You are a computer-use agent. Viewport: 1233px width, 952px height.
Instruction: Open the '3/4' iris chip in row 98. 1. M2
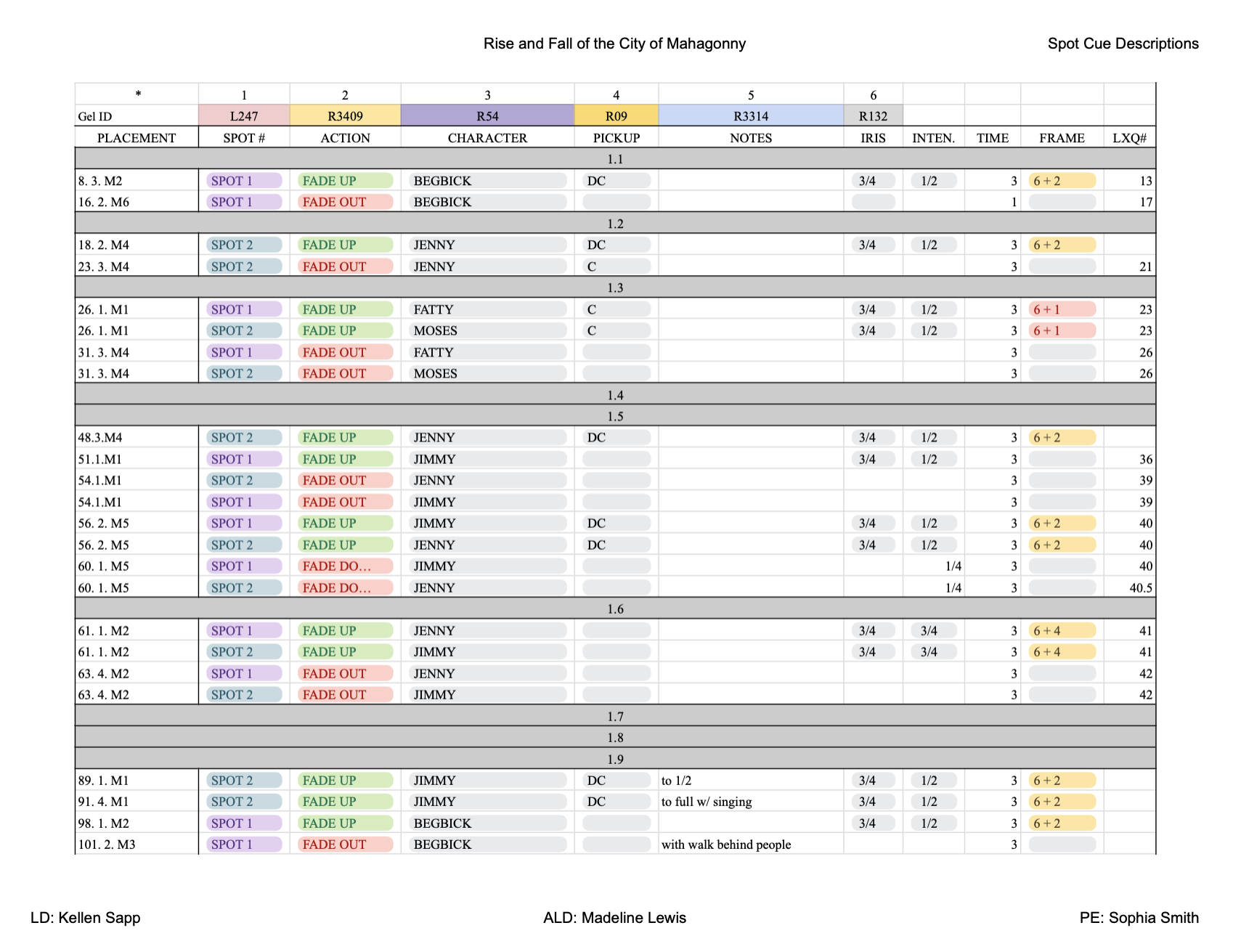[873, 823]
